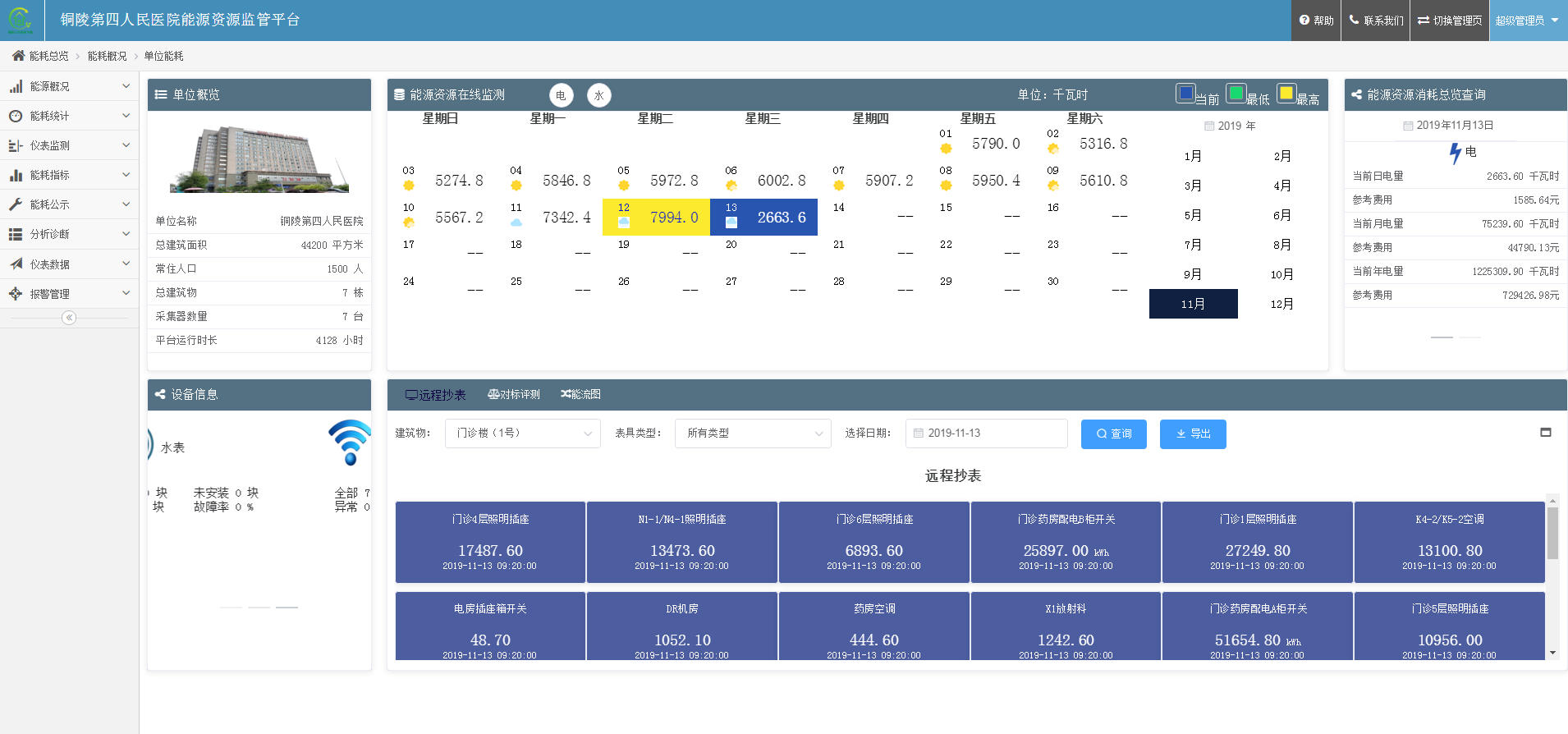Click the 导出 export button
Viewport: 1568px width, 734px height.
point(1193,434)
